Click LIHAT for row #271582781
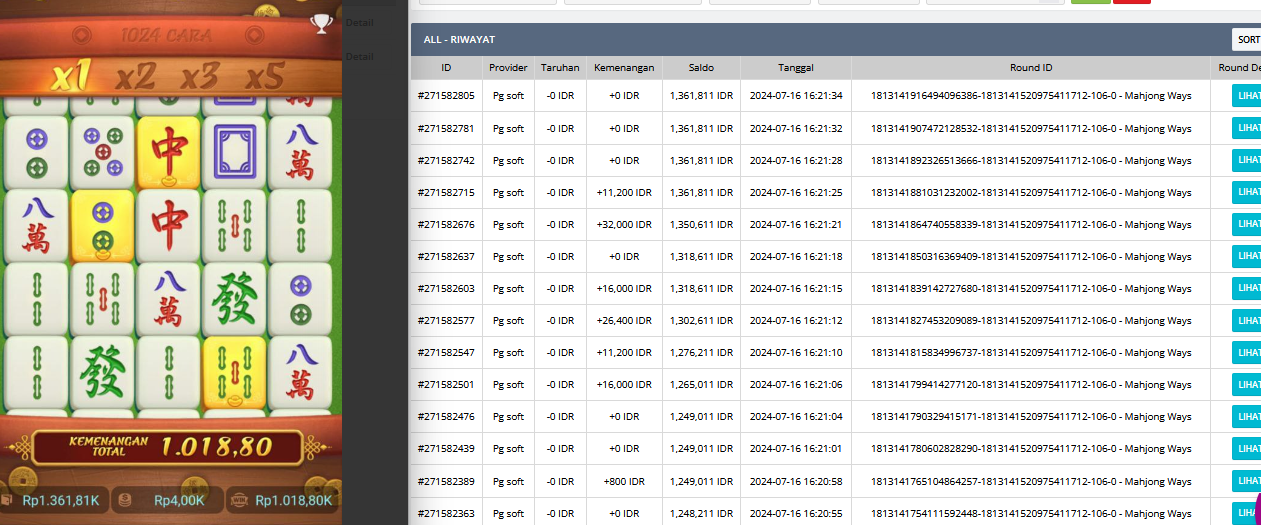1261x525 pixels. [1247, 128]
